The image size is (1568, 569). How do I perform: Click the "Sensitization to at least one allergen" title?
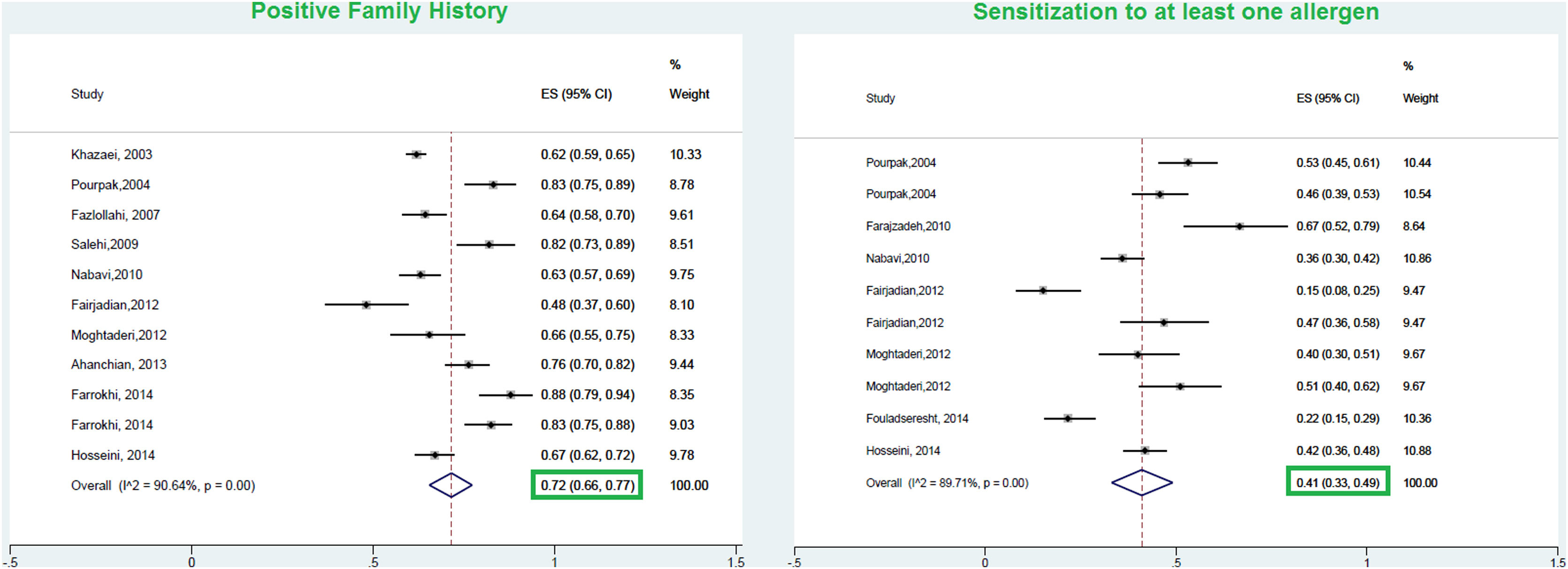pos(1175,12)
